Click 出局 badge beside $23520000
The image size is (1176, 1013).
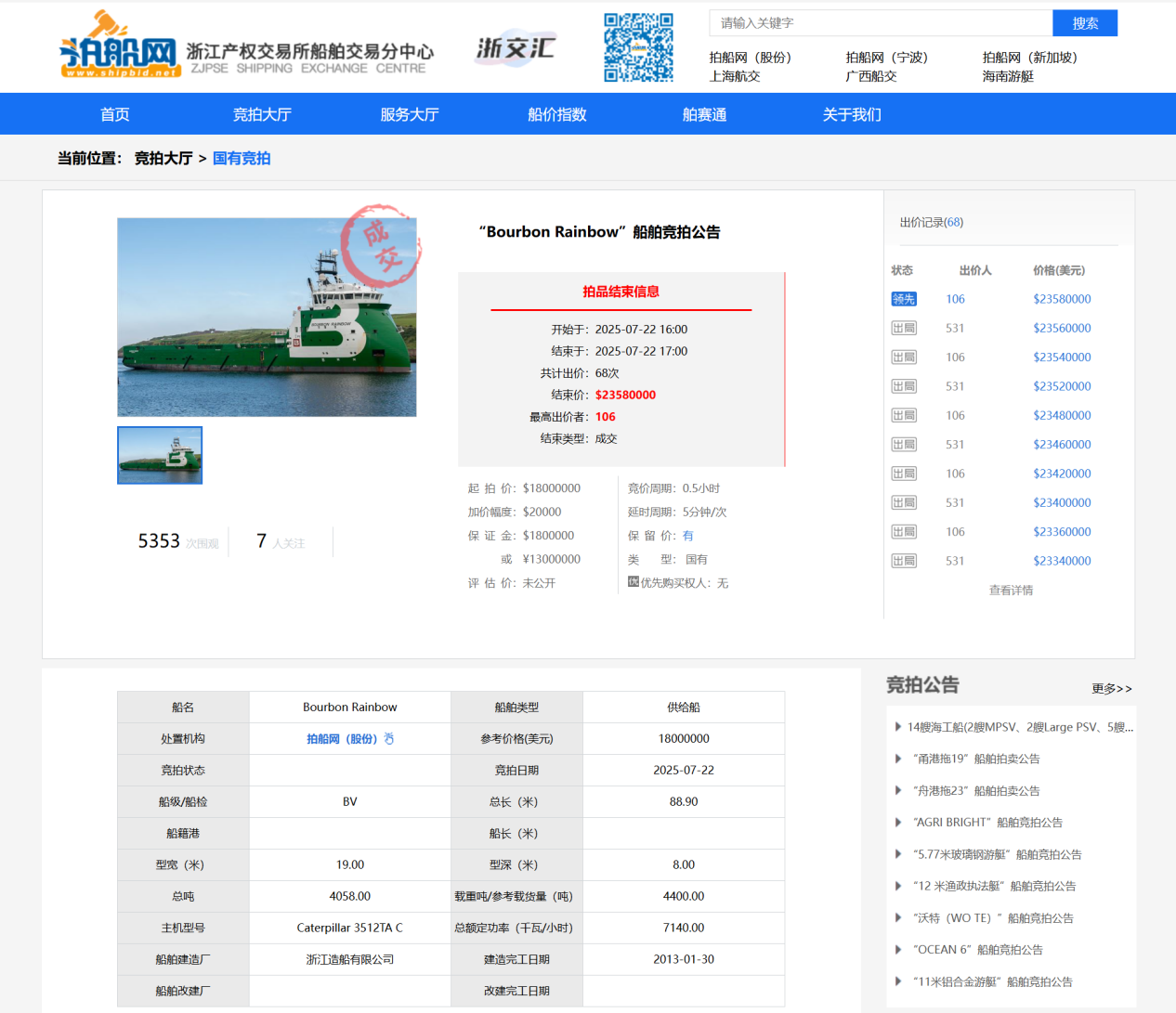pyautogui.click(x=904, y=386)
